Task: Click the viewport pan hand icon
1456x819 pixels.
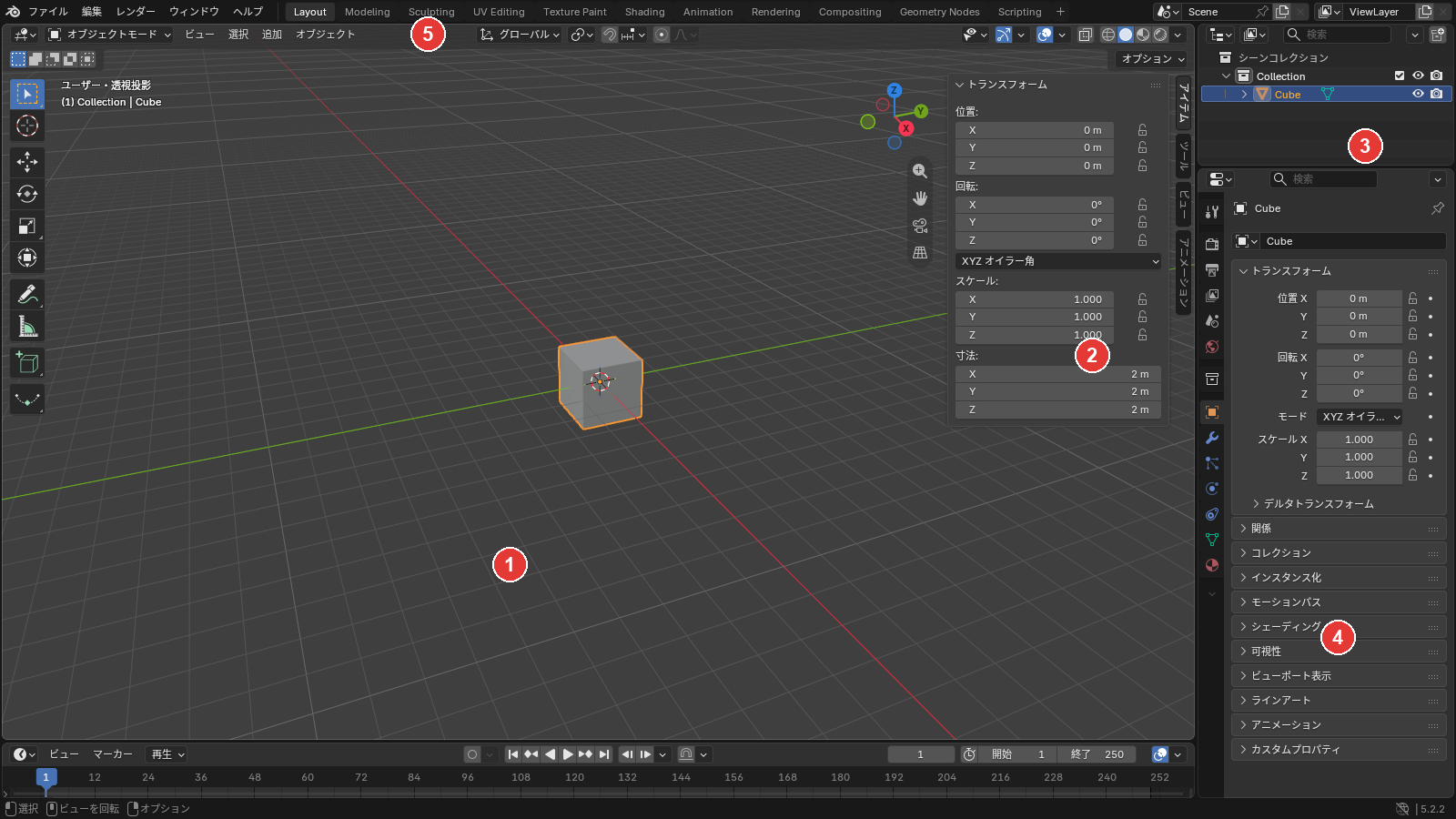Action: pos(920,198)
